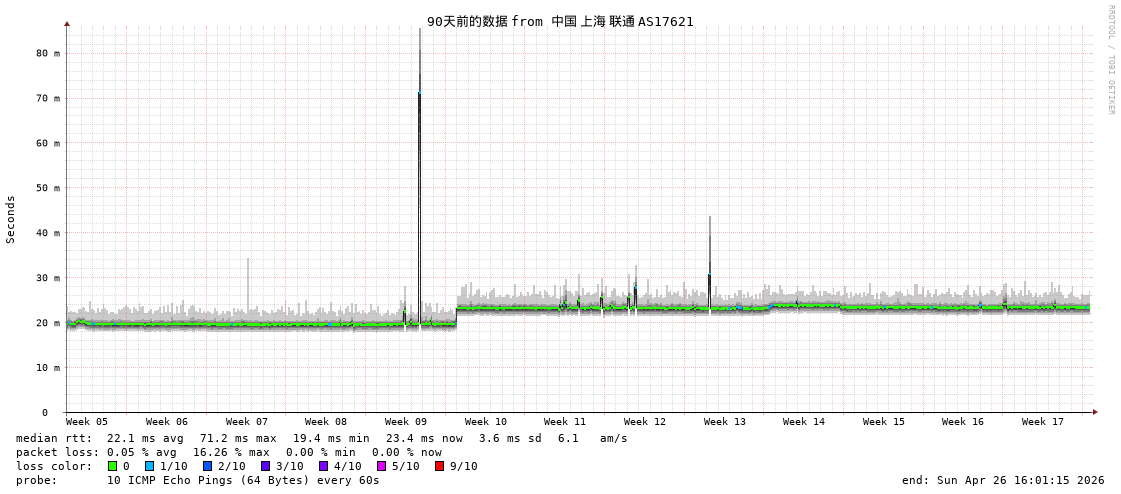Click the 20 m y-axis label
This screenshot has height=494, width=1121.
49,322
